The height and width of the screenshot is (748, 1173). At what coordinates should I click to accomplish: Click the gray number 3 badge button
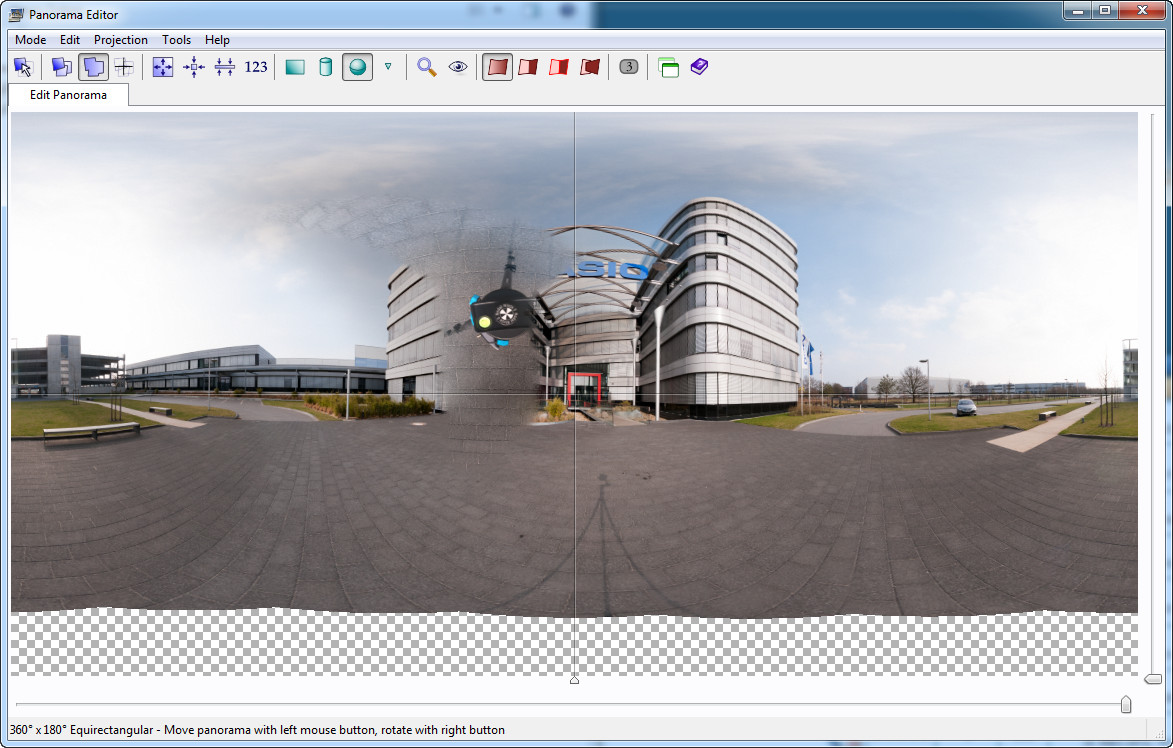pos(628,67)
